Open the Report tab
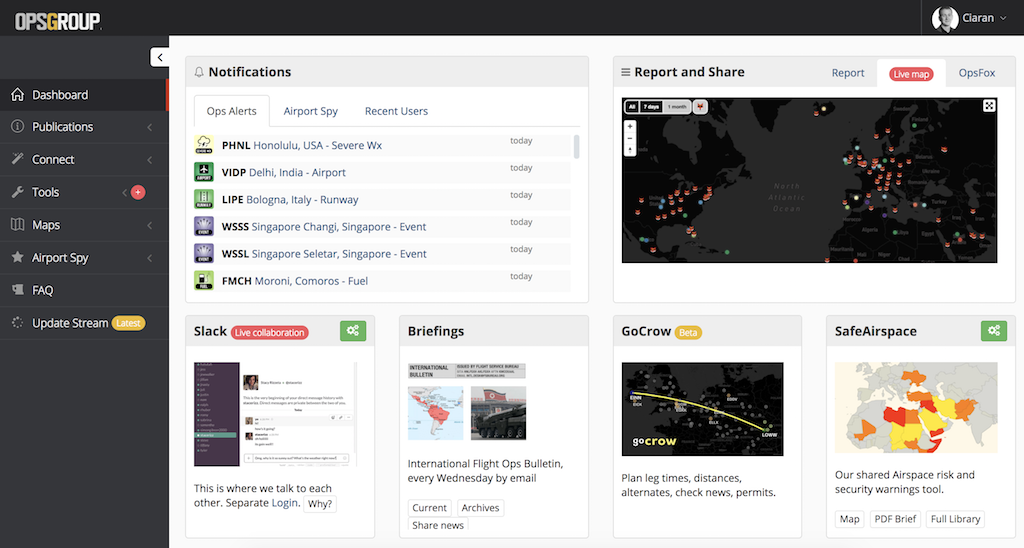1024x548 pixels. [848, 73]
